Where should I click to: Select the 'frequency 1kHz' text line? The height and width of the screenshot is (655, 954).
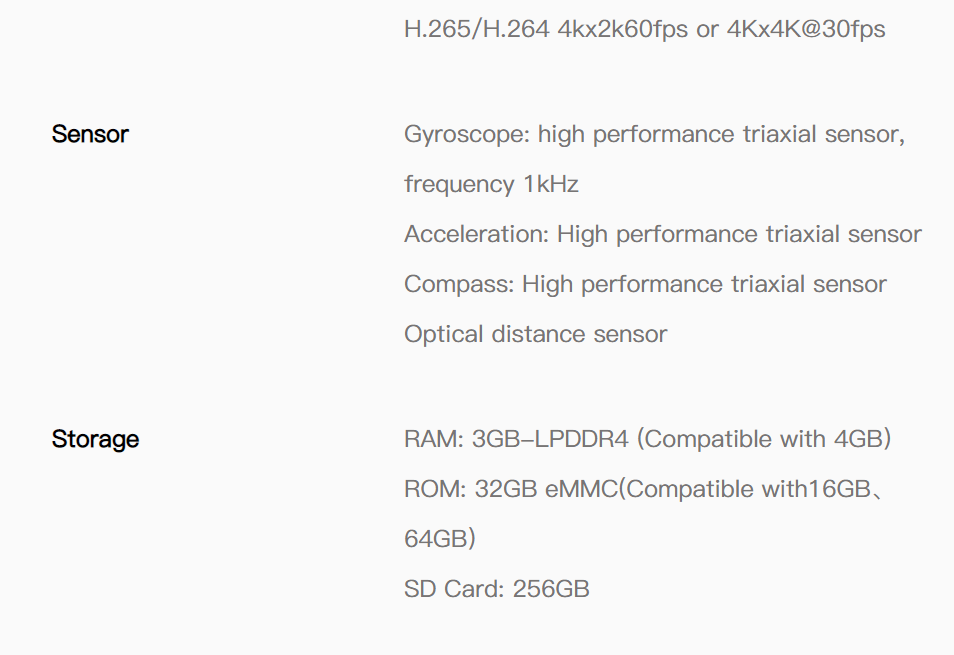(x=491, y=184)
